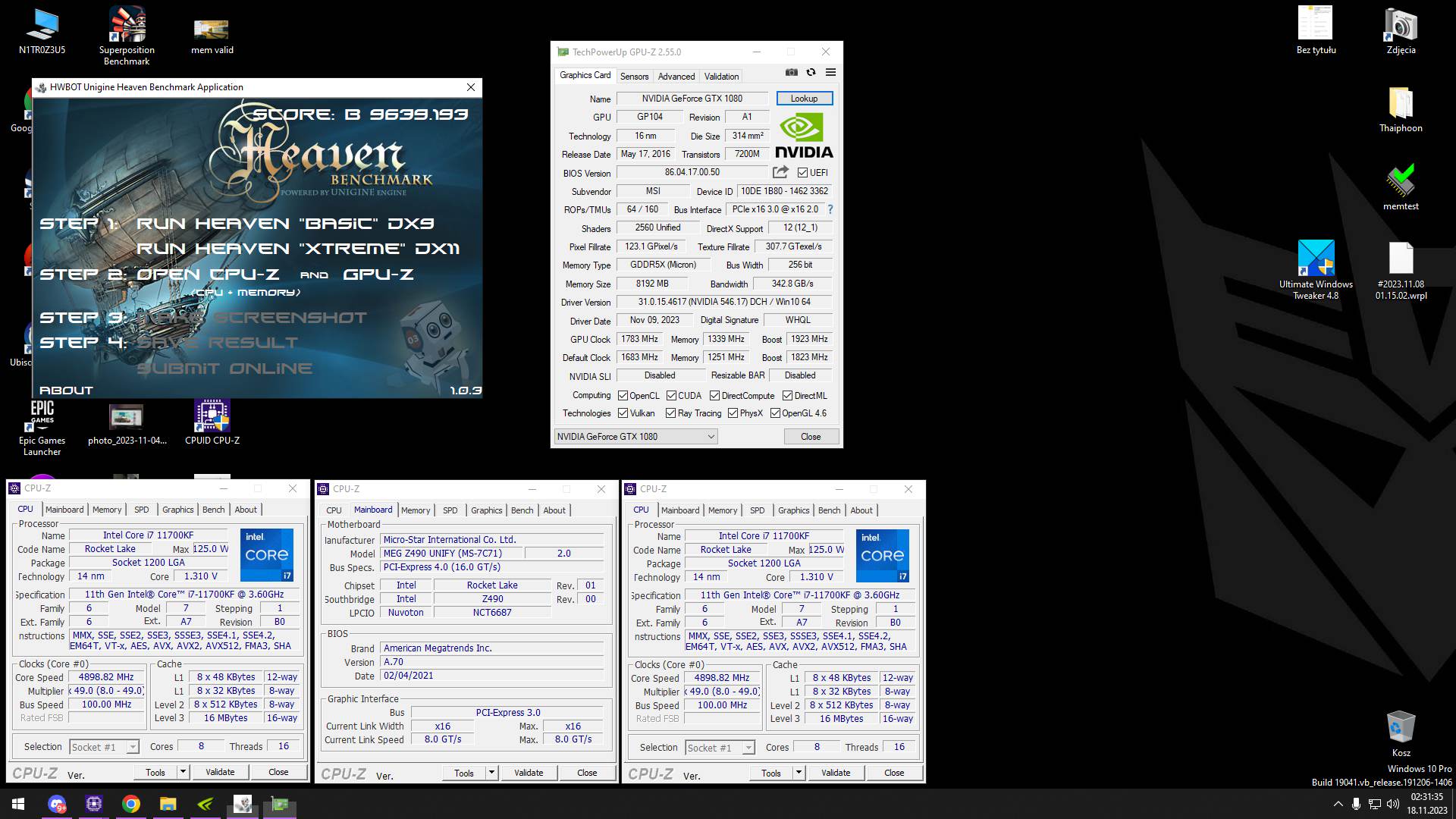Open N1TR0Z3U5 desktop icon
1456x819 pixels.
[x=42, y=31]
